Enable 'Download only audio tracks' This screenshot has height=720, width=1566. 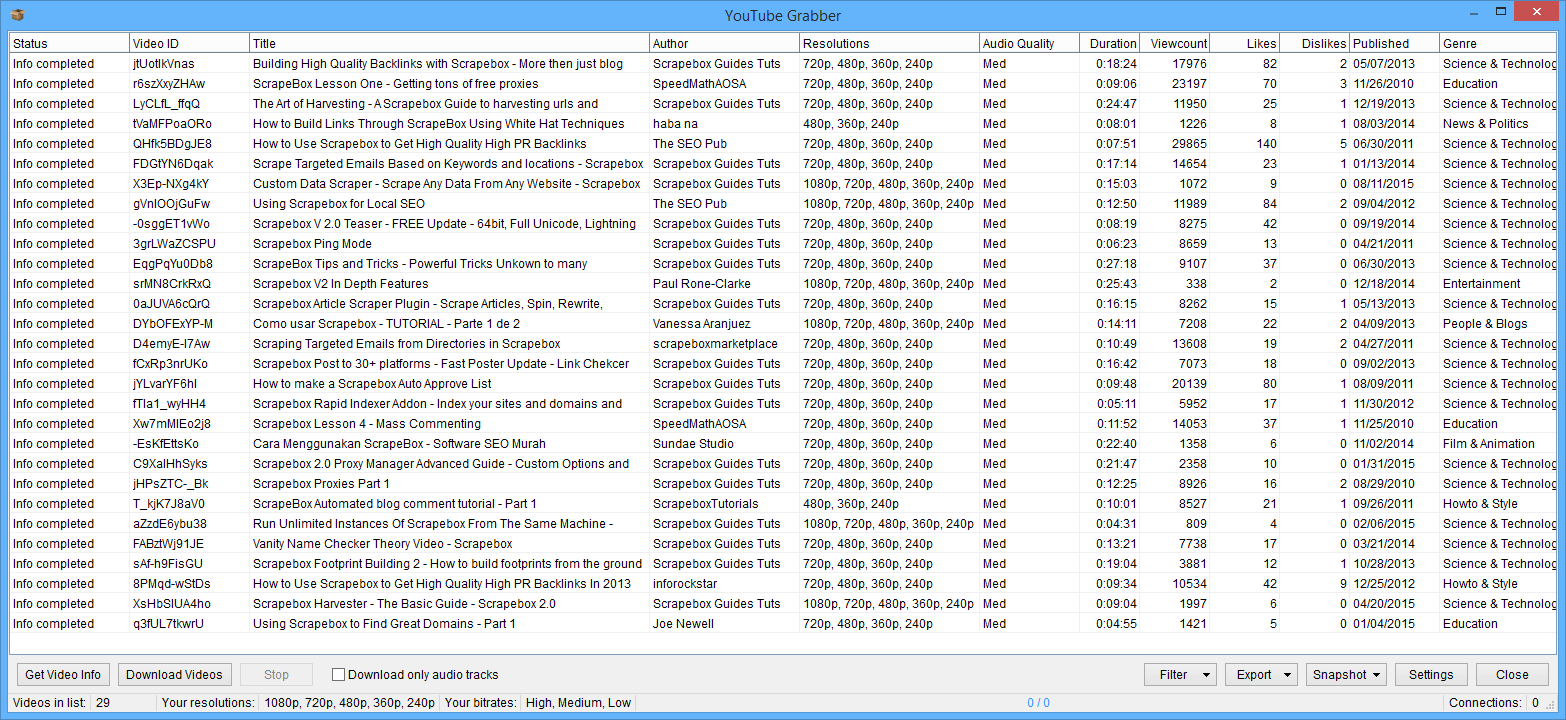click(x=338, y=674)
